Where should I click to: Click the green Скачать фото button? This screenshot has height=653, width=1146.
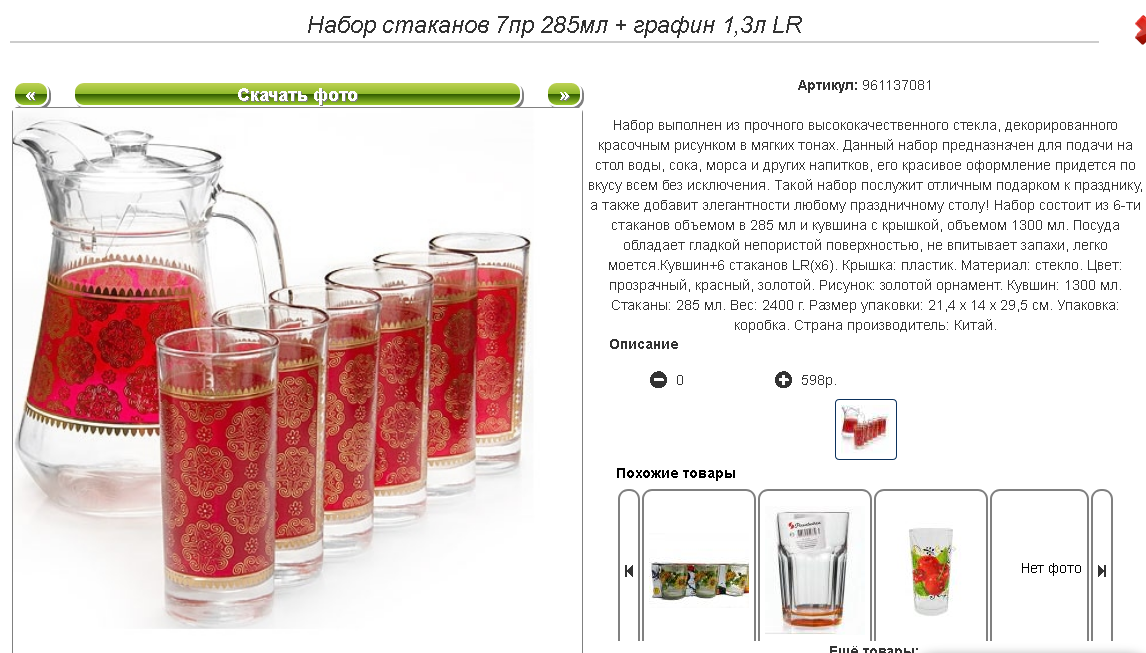click(x=297, y=95)
